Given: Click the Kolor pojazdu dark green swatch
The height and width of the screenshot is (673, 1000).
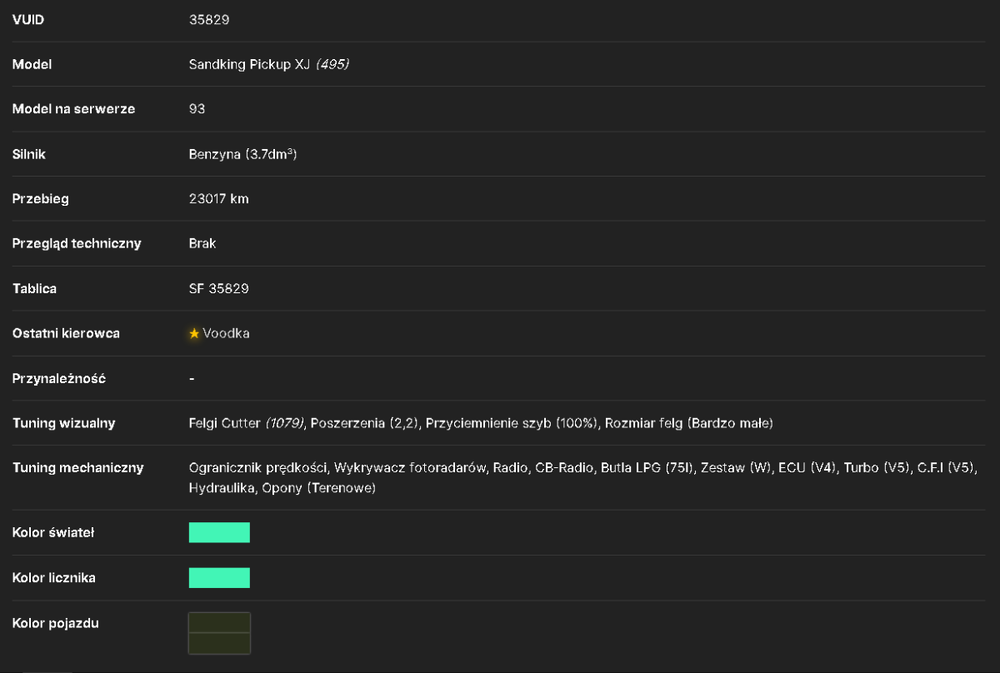Looking at the screenshot, I should click(219, 633).
